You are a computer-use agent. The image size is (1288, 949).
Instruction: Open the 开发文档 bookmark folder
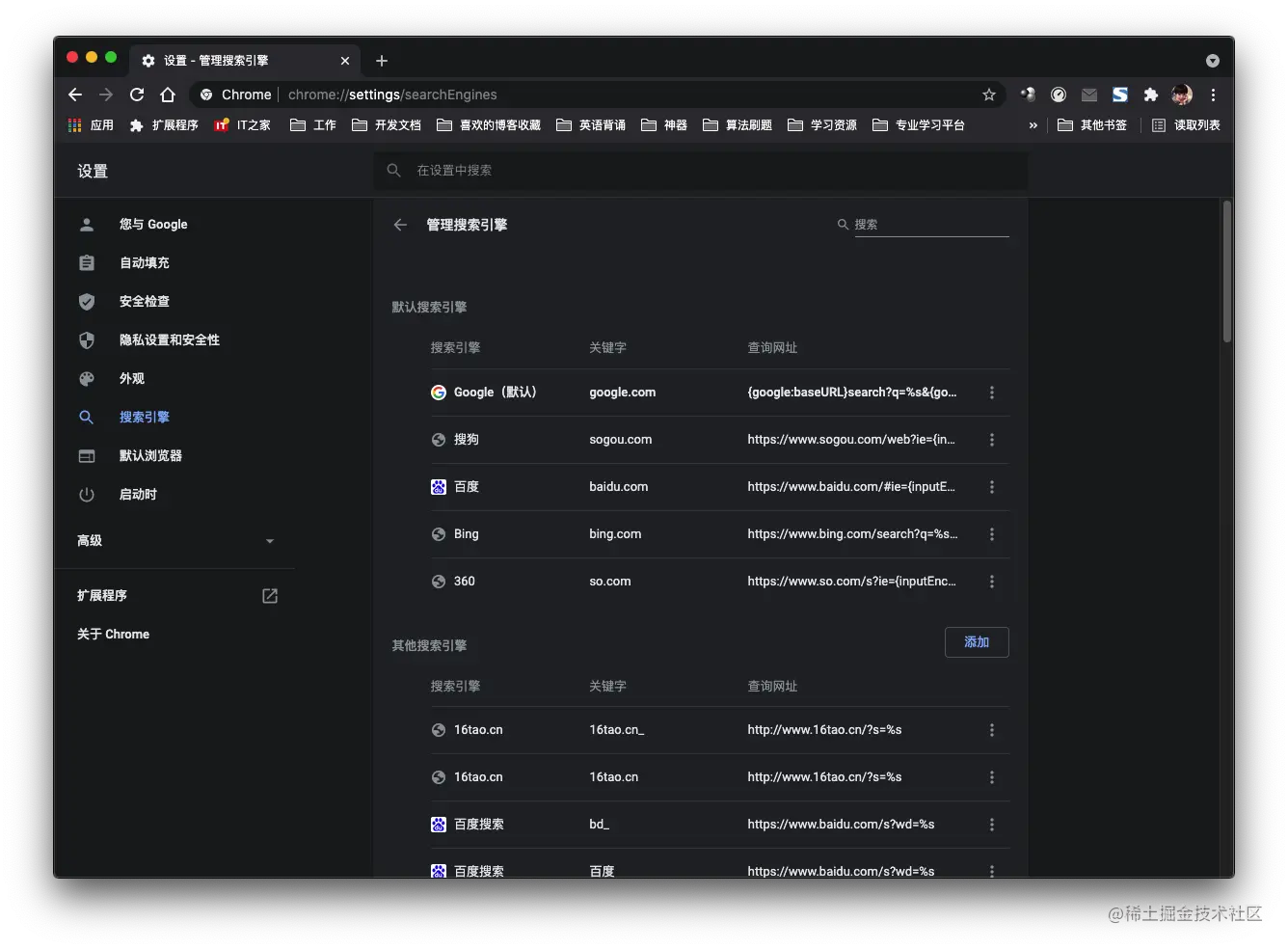click(387, 125)
